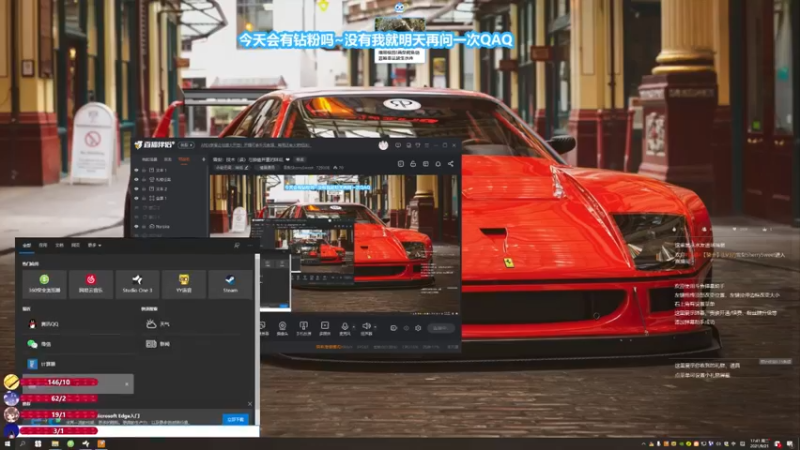Click the streaming preview canvas
The height and width of the screenshot is (450, 800).
pyautogui.click(x=334, y=244)
